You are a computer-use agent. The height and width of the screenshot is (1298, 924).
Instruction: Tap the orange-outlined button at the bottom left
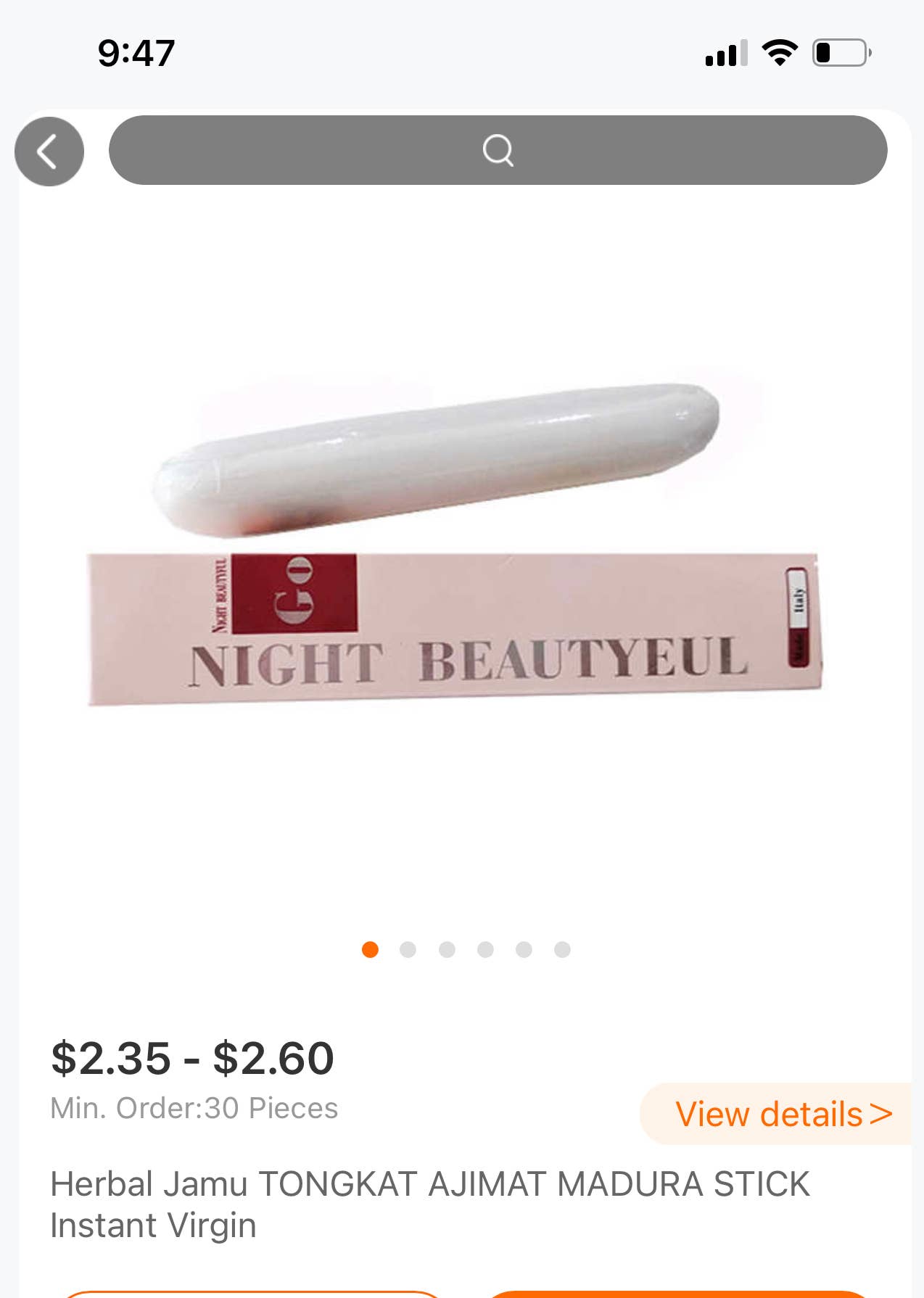point(252,1294)
